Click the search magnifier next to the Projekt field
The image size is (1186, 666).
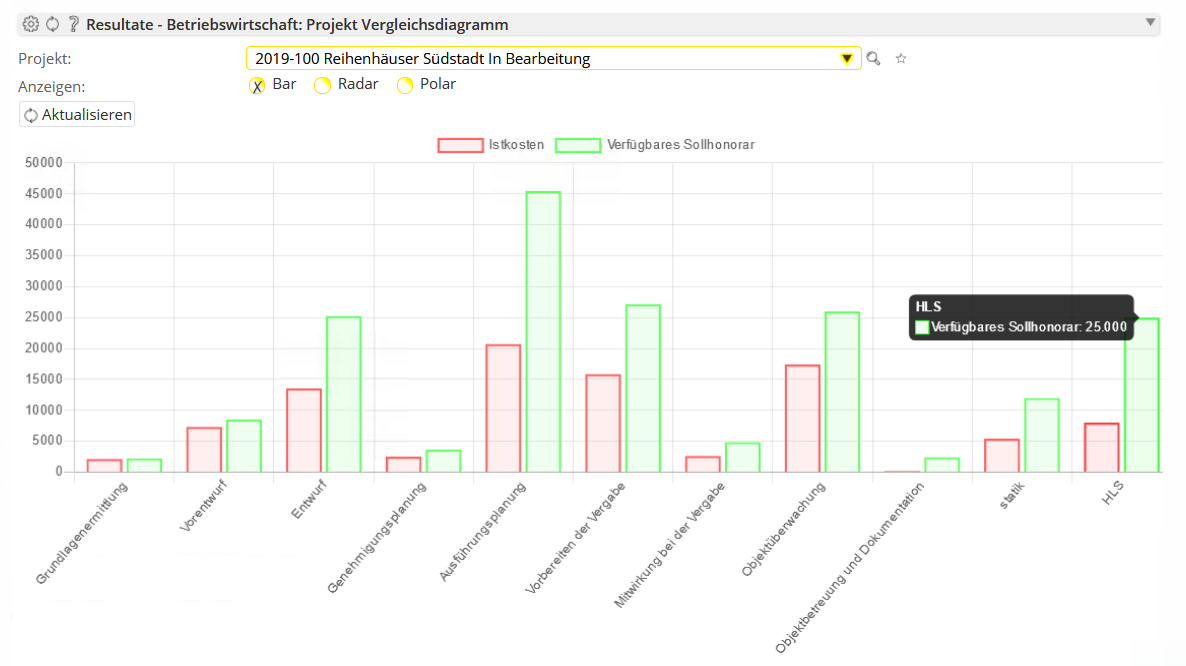873,59
